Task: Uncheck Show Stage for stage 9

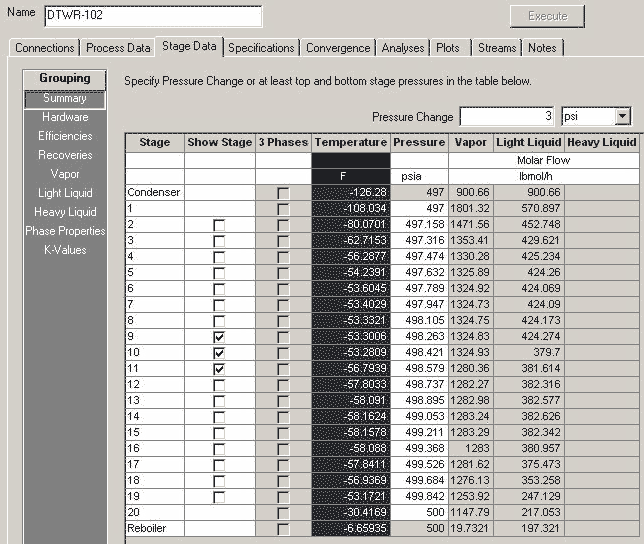Action: [x=219, y=337]
